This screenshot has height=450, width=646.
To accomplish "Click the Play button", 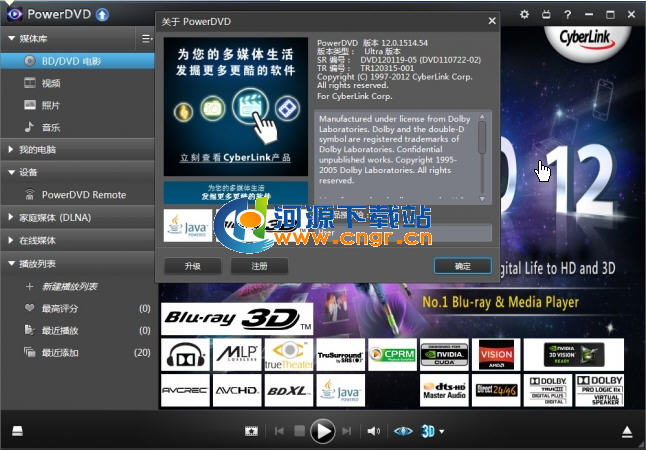I will pos(321,431).
